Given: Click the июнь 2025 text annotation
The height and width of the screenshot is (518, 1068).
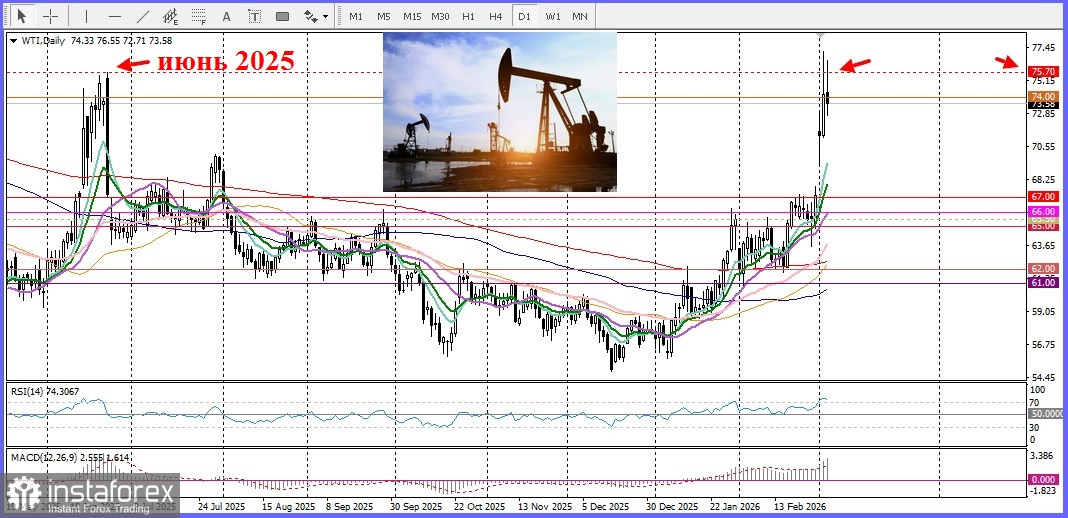Looking at the screenshot, I should pyautogui.click(x=227, y=61).
